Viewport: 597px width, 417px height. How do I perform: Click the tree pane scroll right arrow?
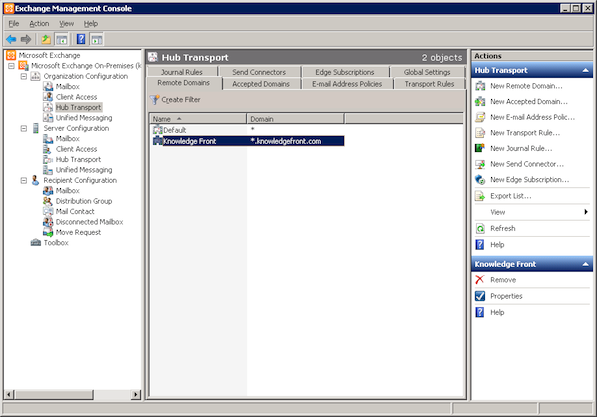(x=136, y=395)
